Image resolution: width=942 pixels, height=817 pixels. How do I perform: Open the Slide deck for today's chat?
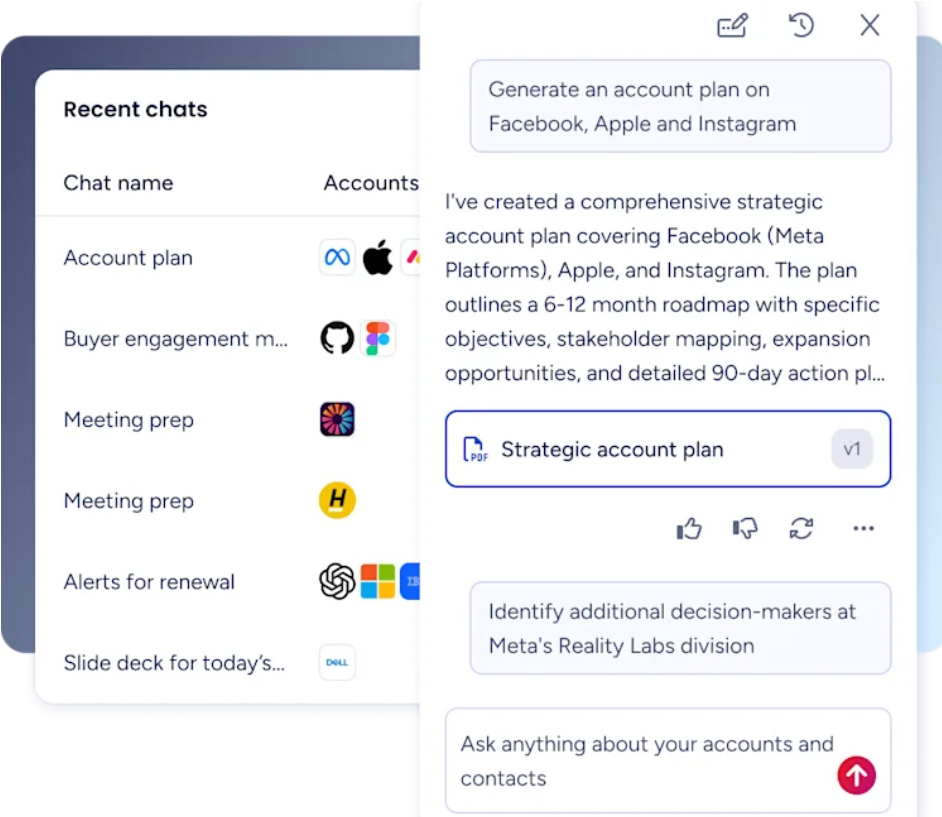click(174, 663)
